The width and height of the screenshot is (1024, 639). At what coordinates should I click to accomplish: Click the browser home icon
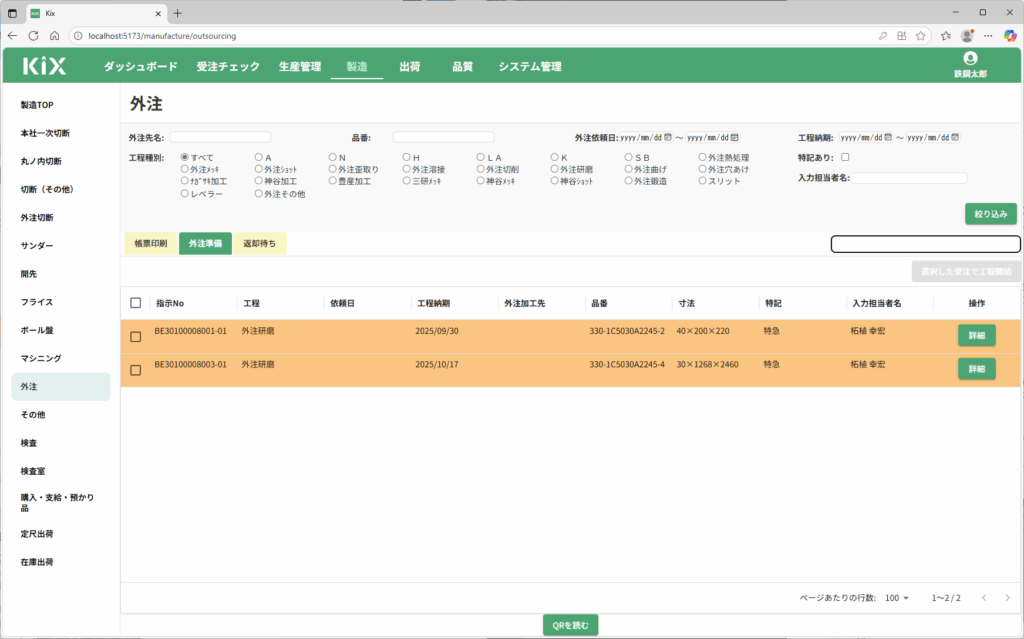54,35
